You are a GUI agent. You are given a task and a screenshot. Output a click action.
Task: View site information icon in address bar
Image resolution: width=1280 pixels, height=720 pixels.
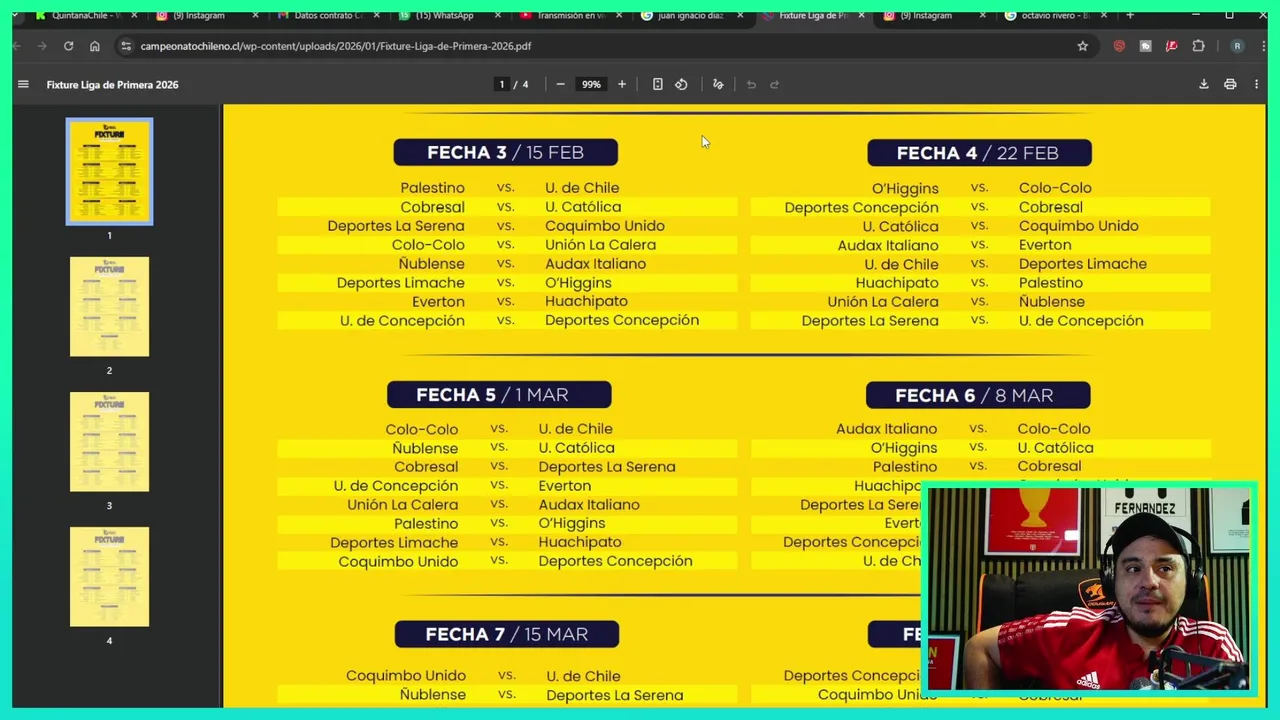(125, 46)
